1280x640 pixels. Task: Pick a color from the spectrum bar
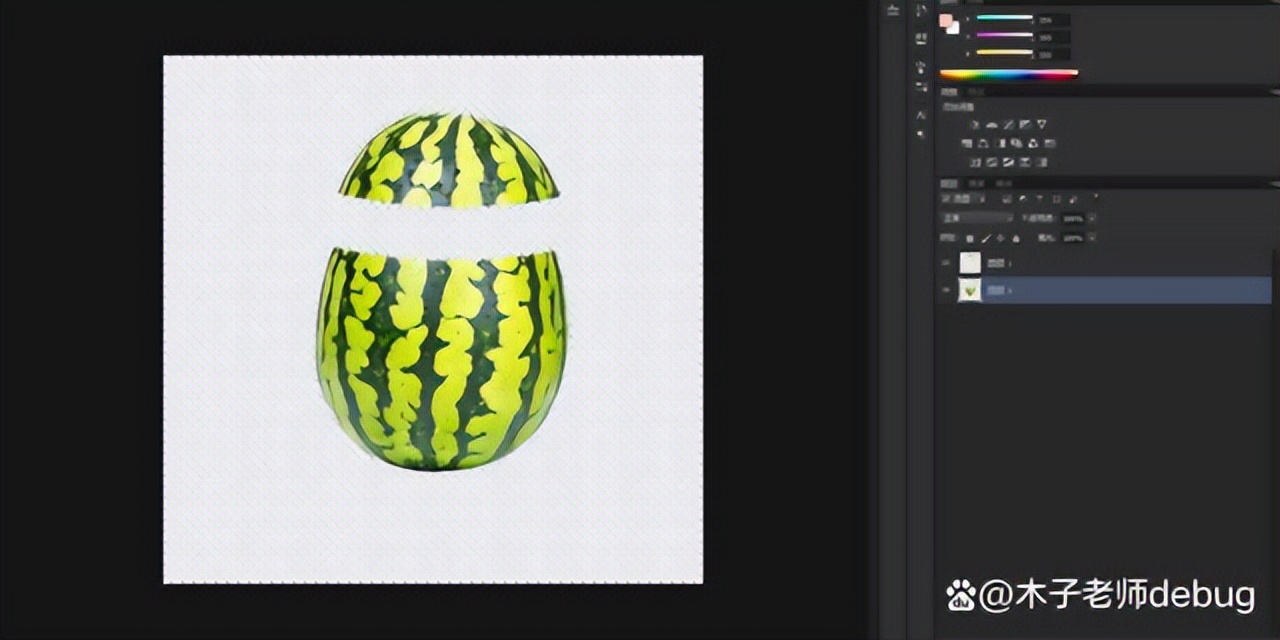pyautogui.click(x=1009, y=73)
